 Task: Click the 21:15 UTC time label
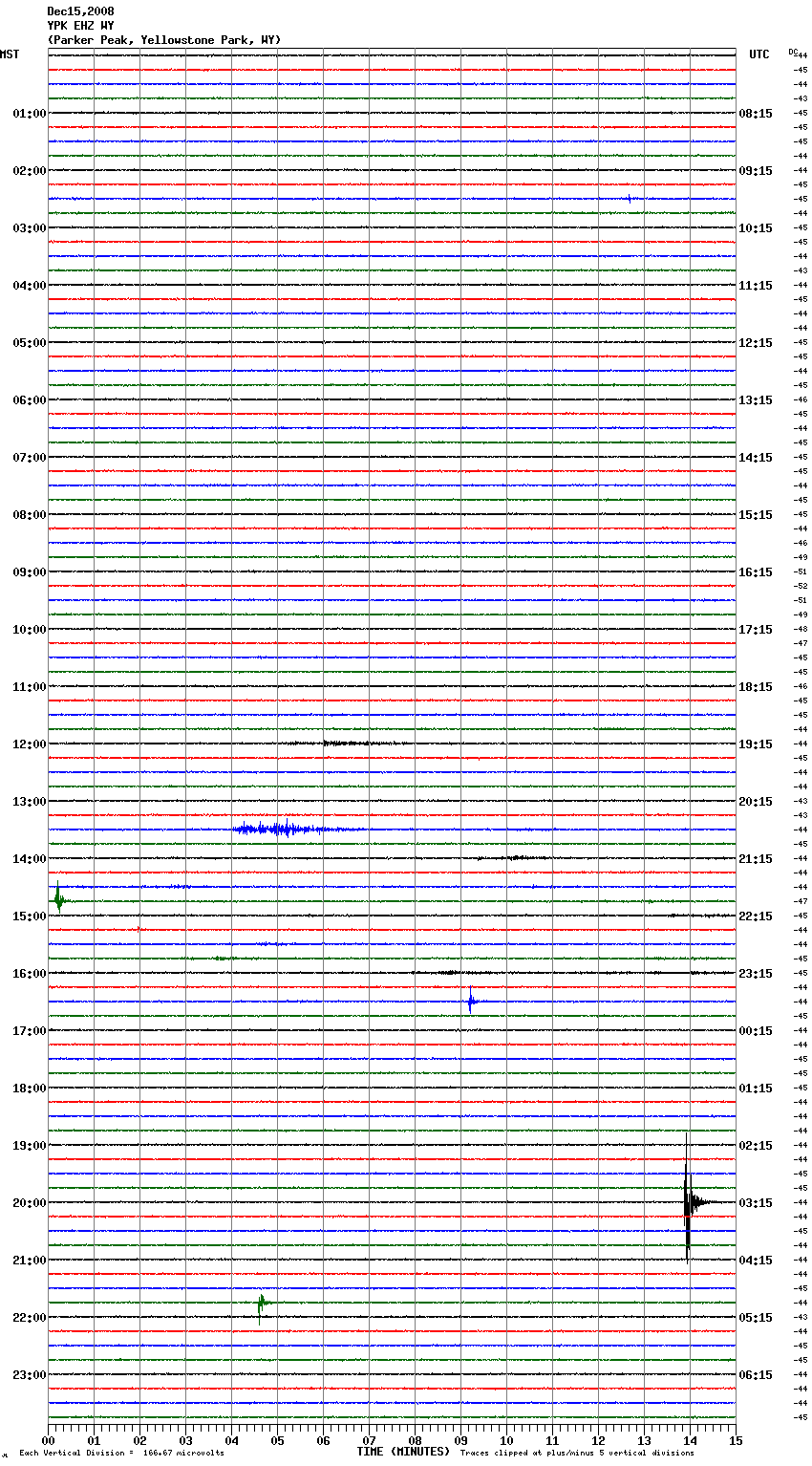pos(756,858)
